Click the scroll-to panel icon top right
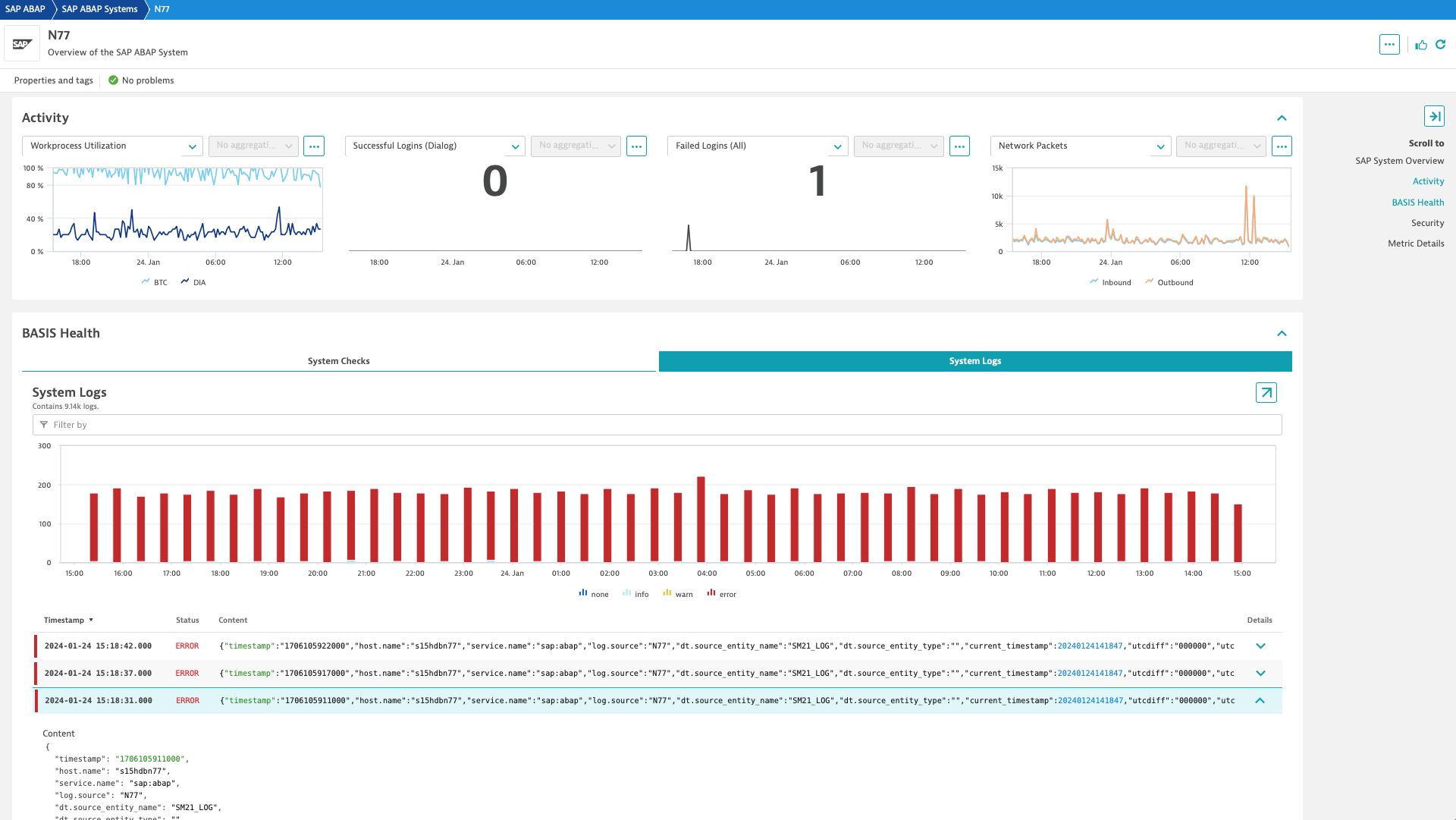The width and height of the screenshot is (1456, 820). (1435, 116)
